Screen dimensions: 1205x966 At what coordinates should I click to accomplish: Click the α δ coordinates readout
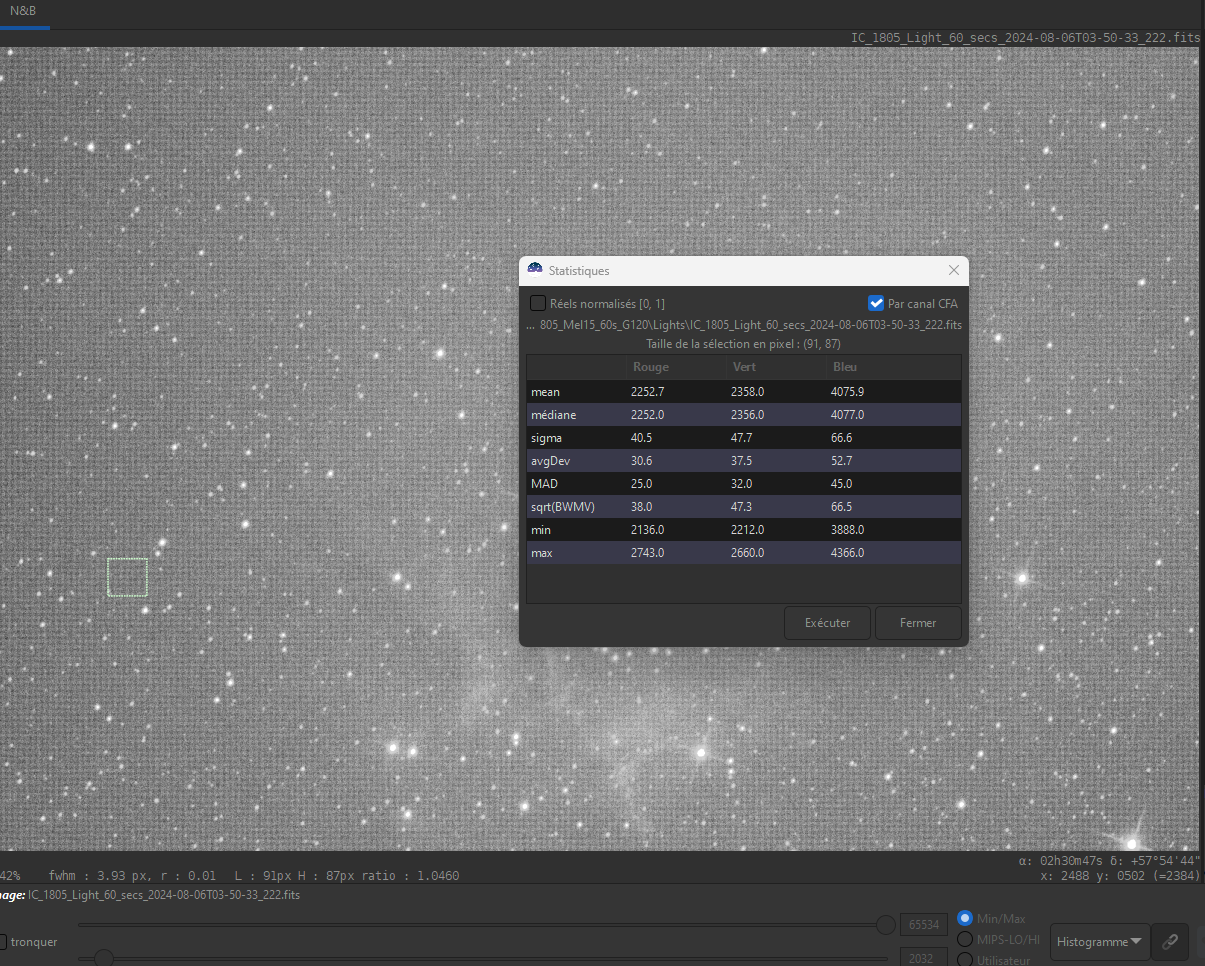[x=1110, y=860]
